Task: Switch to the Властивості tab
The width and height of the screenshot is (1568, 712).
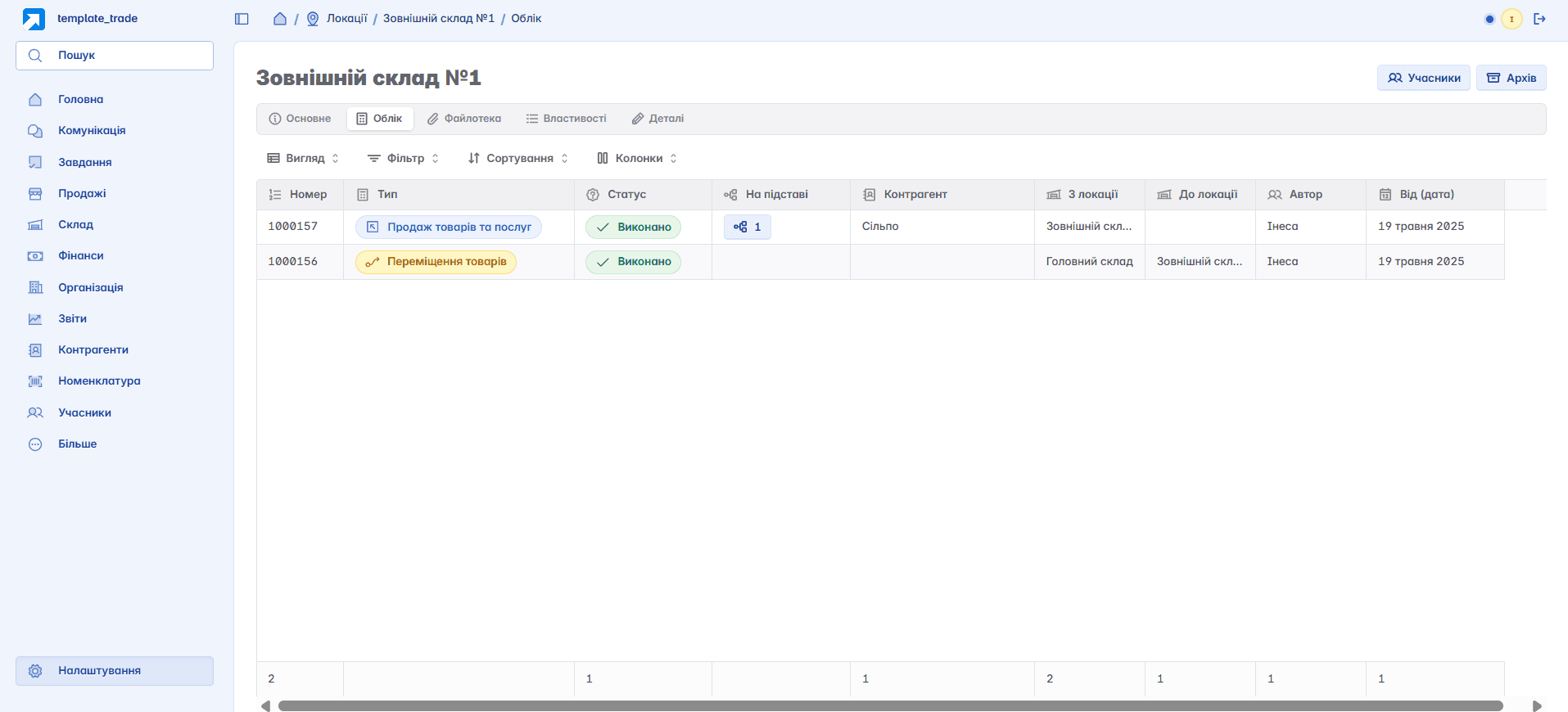Action: pos(567,119)
